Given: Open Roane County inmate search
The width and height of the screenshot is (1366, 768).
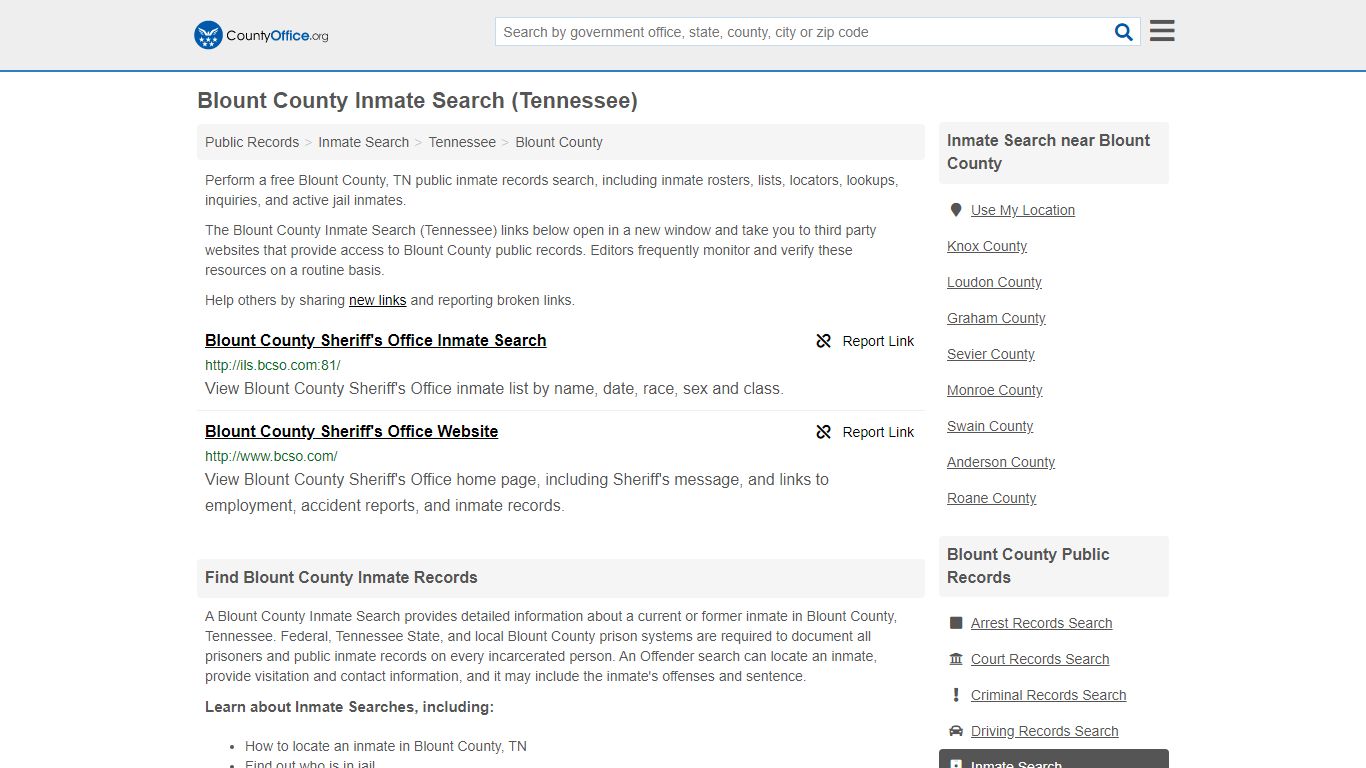Looking at the screenshot, I should (x=992, y=498).
